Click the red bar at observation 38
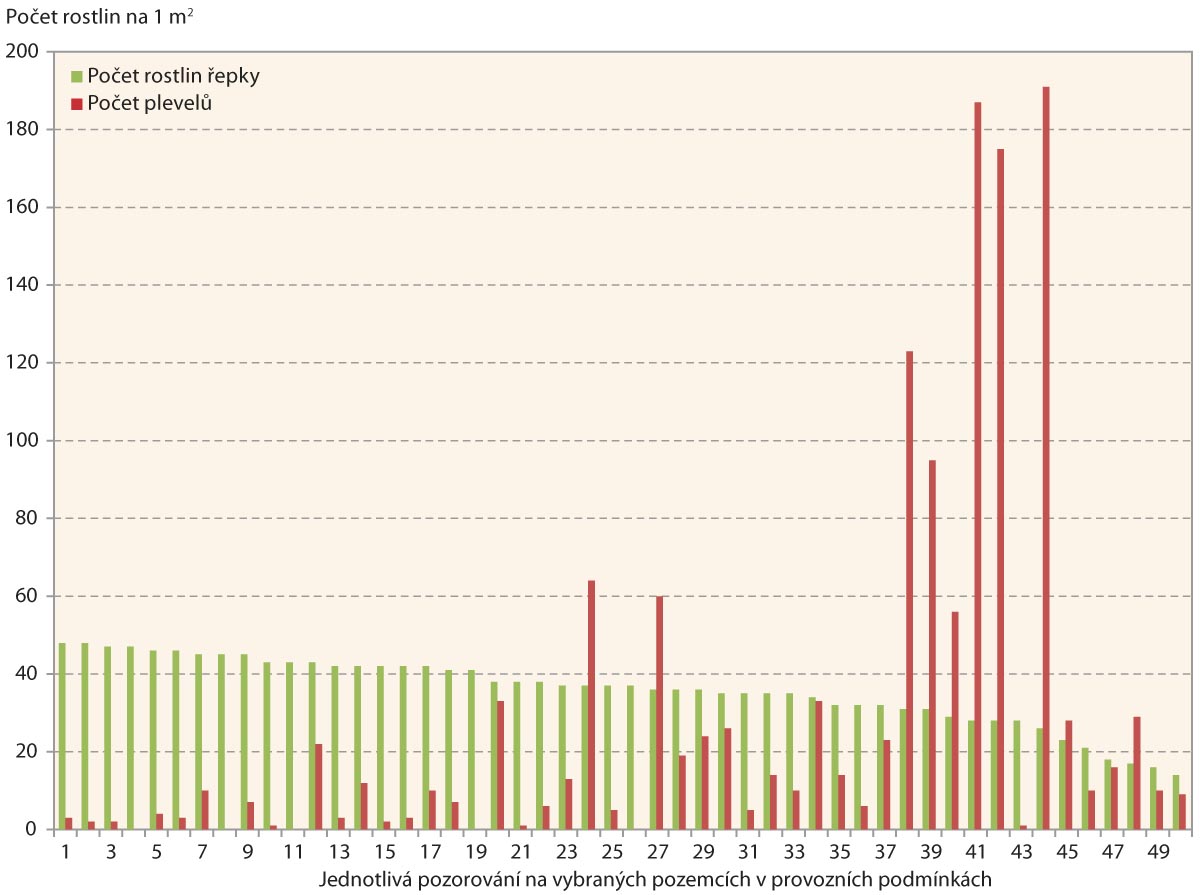Viewport: 1200px width, 895px height. pos(910,590)
